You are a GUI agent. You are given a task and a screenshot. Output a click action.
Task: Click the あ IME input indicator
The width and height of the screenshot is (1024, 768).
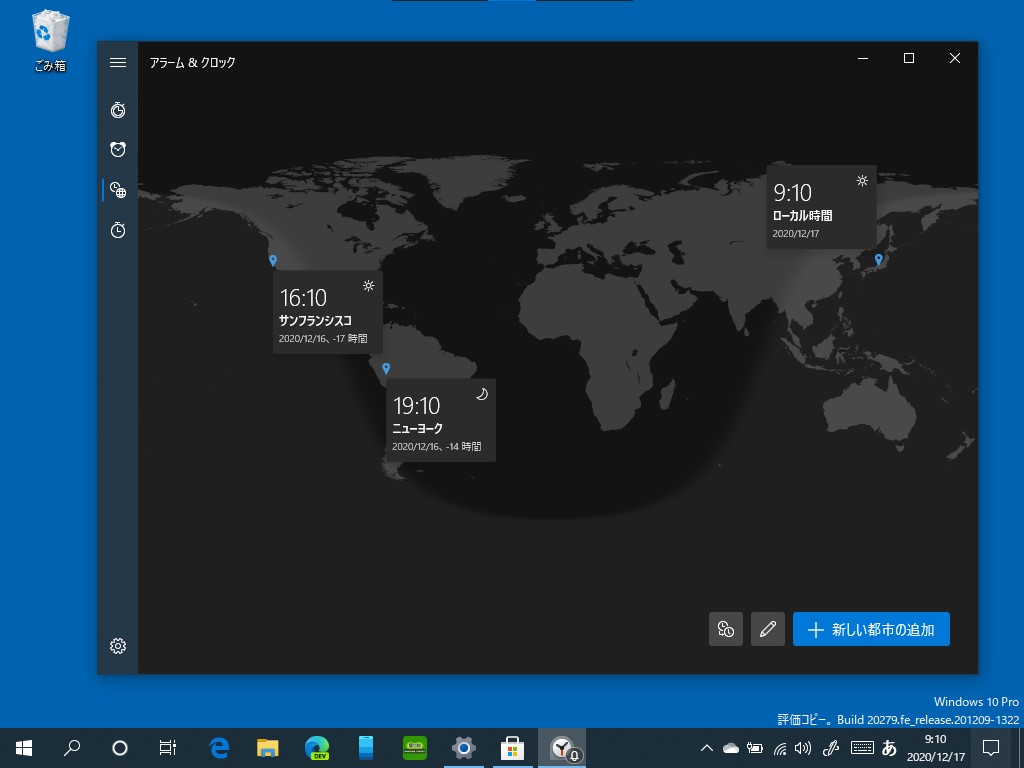889,748
